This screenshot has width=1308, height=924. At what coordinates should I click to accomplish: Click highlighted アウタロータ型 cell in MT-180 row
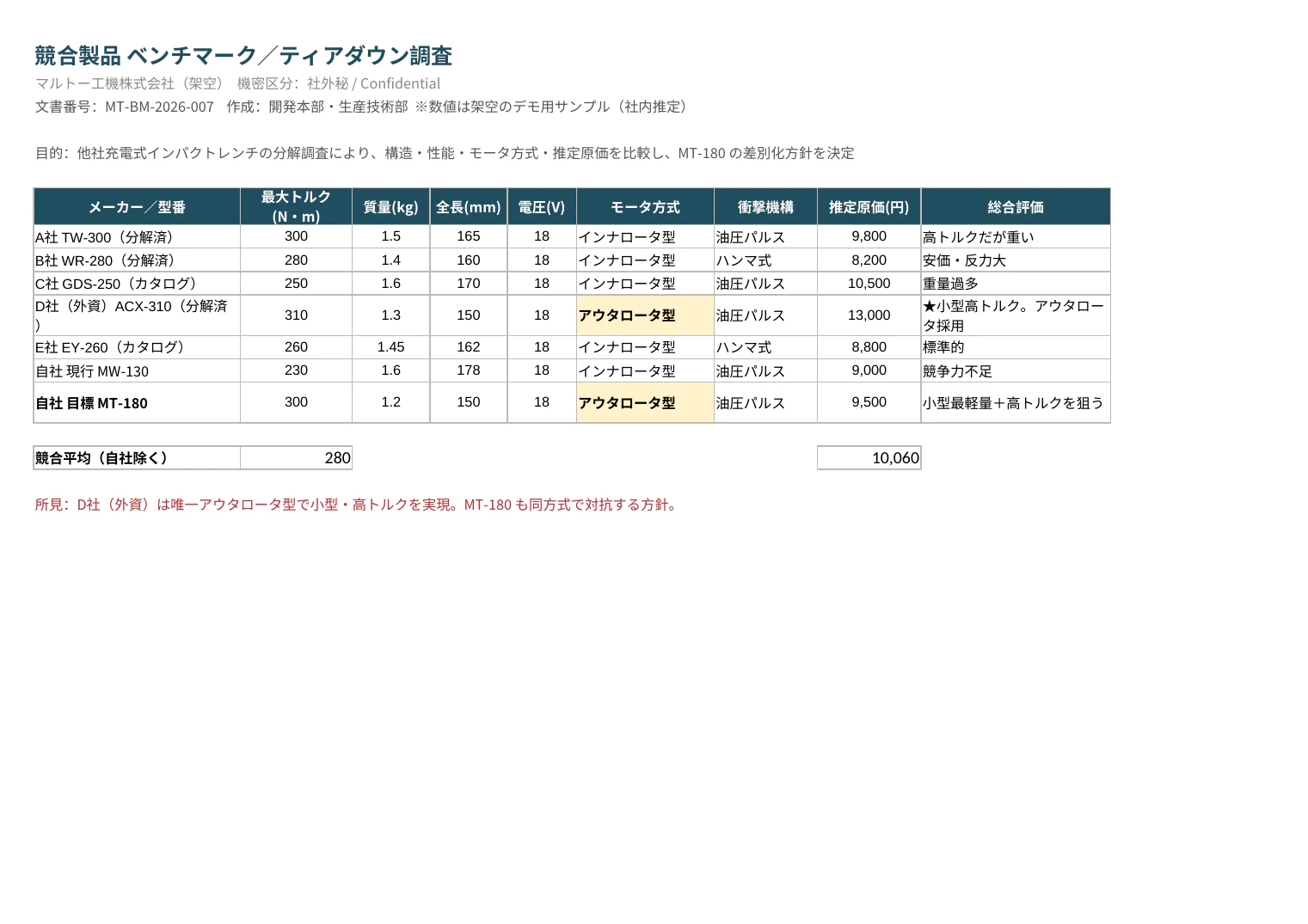tap(645, 402)
